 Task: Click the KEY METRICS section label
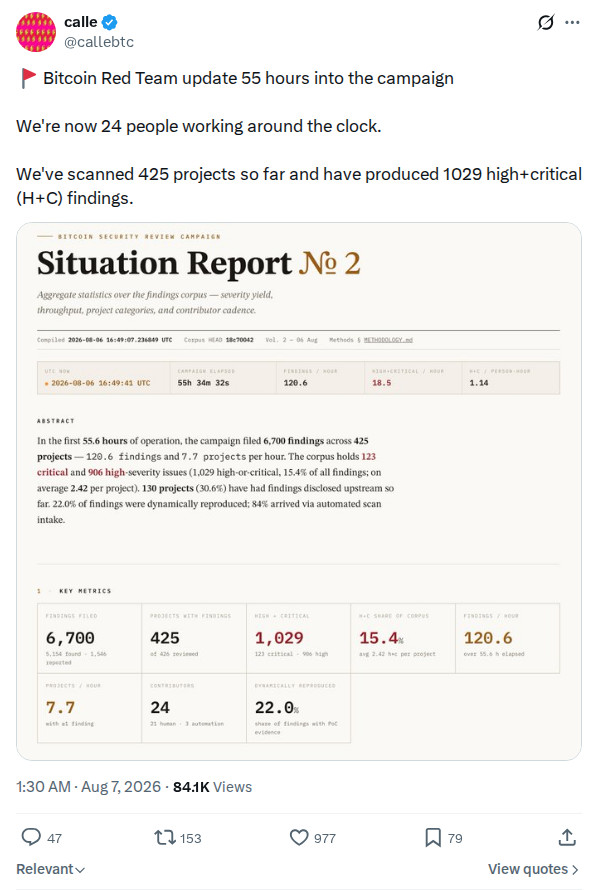(x=85, y=591)
